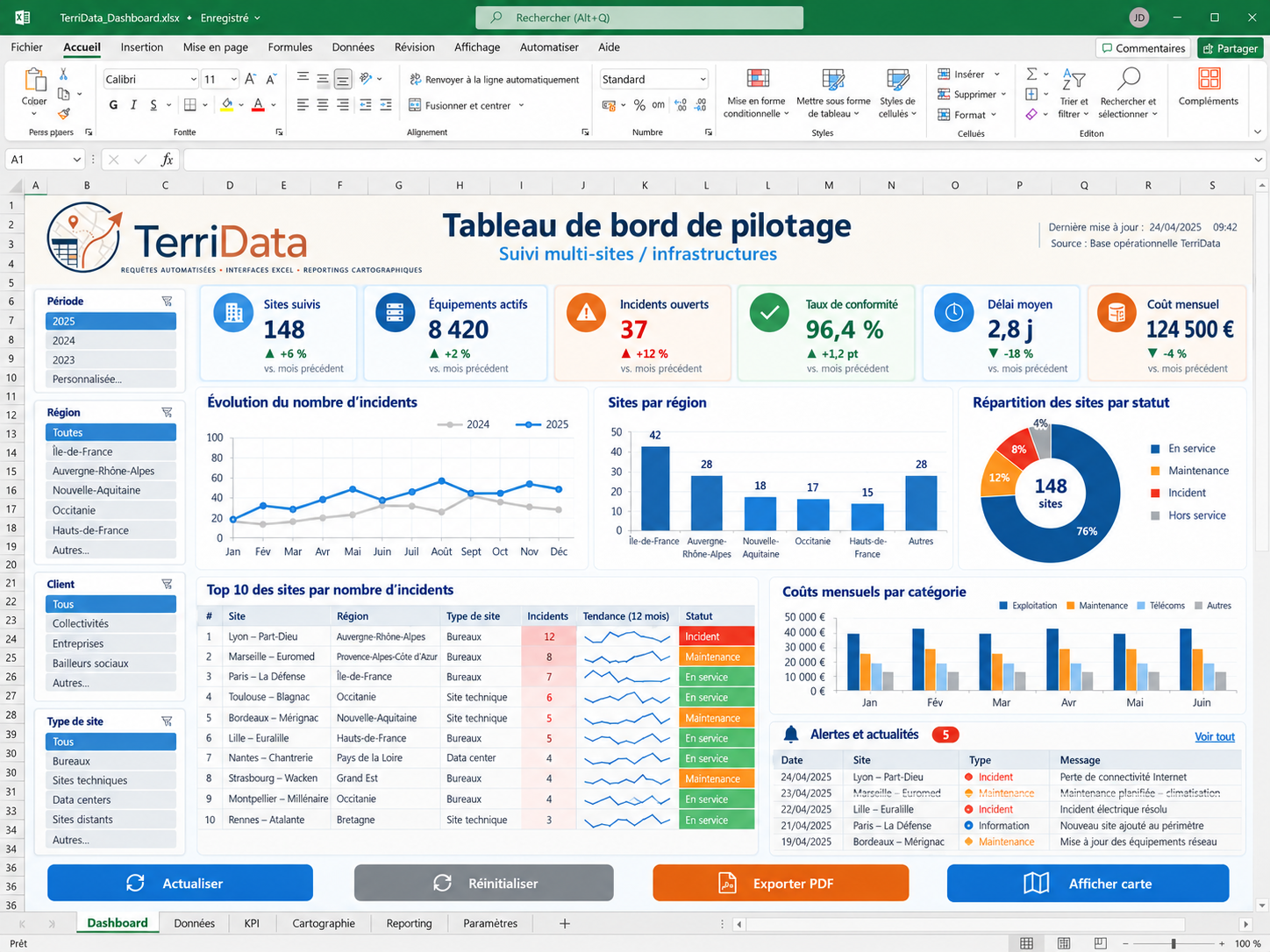Switch to the Cartographie sheet tab
This screenshot has height=952, width=1270.
(324, 923)
